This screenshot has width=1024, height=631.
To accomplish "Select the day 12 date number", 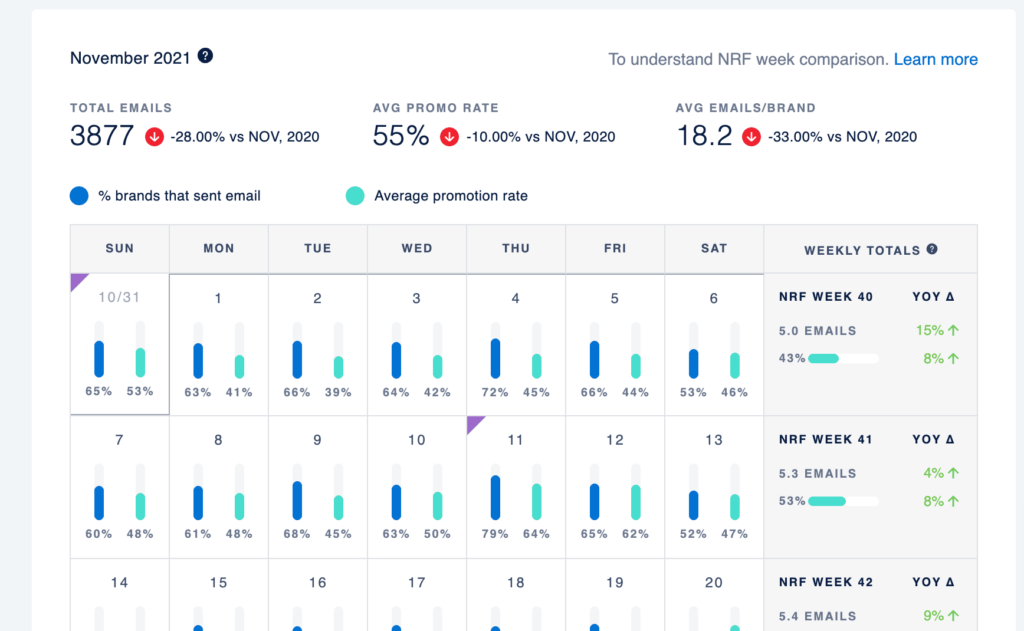I will tap(615, 440).
